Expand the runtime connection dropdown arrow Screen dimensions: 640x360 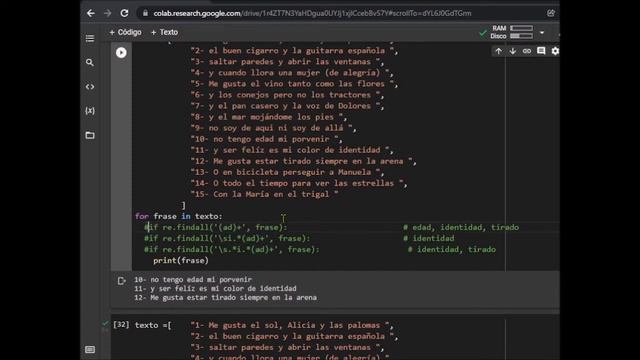pos(542,32)
